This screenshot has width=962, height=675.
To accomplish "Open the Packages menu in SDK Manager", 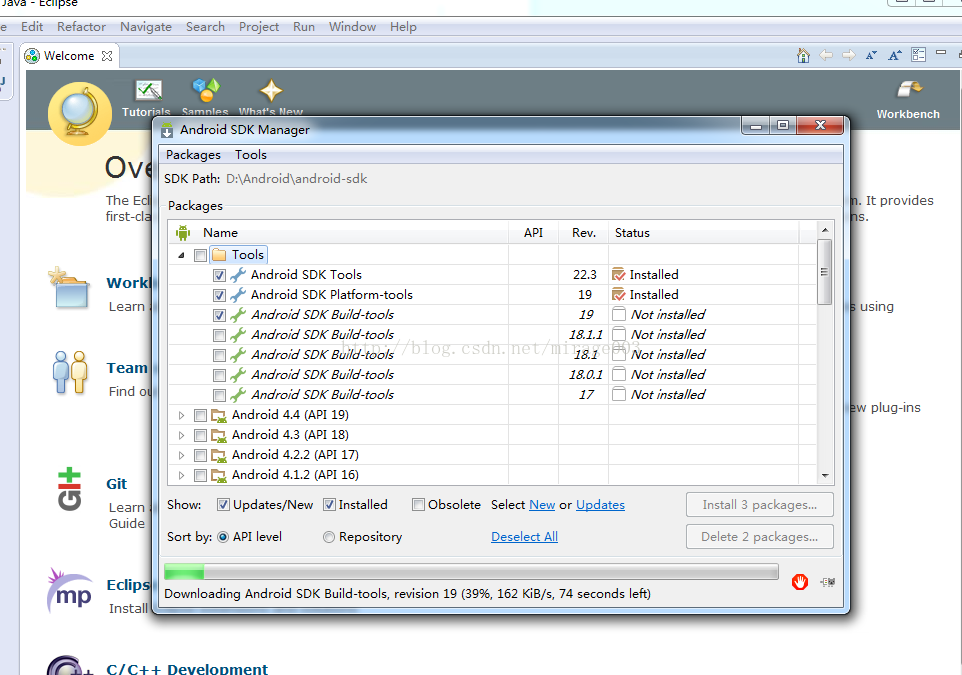I will click(193, 155).
